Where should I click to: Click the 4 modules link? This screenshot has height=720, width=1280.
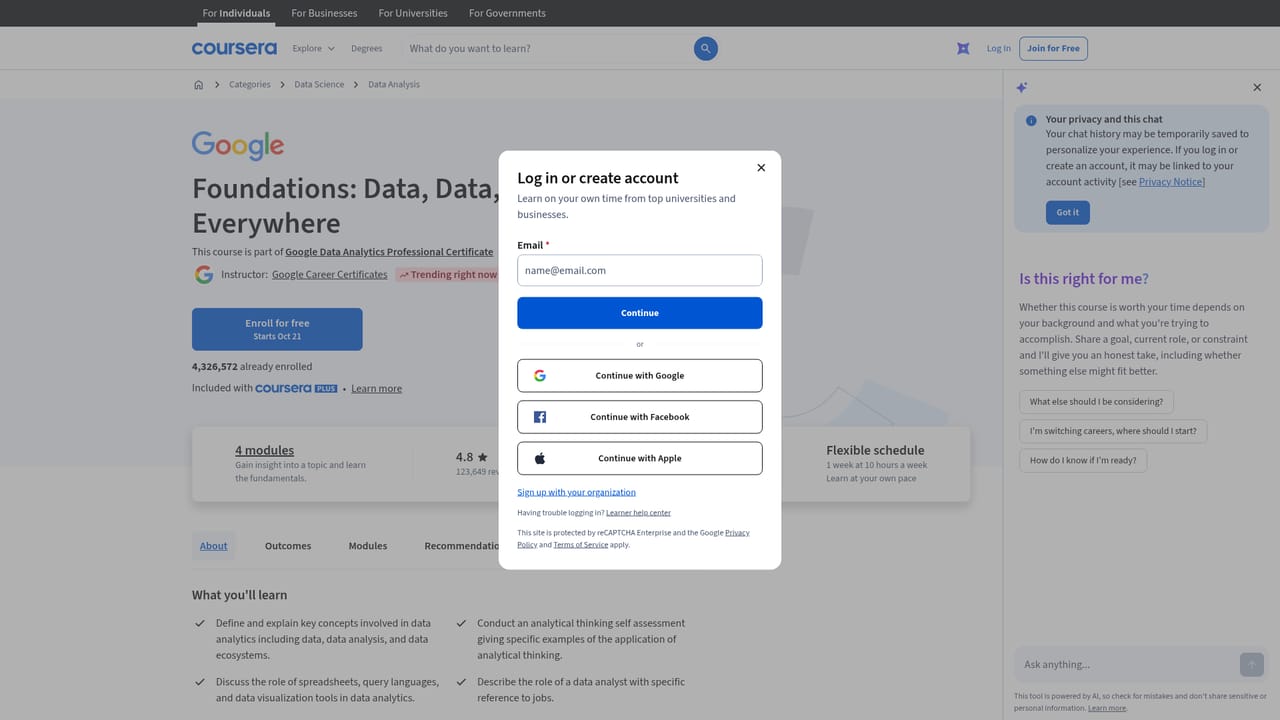tap(264, 450)
